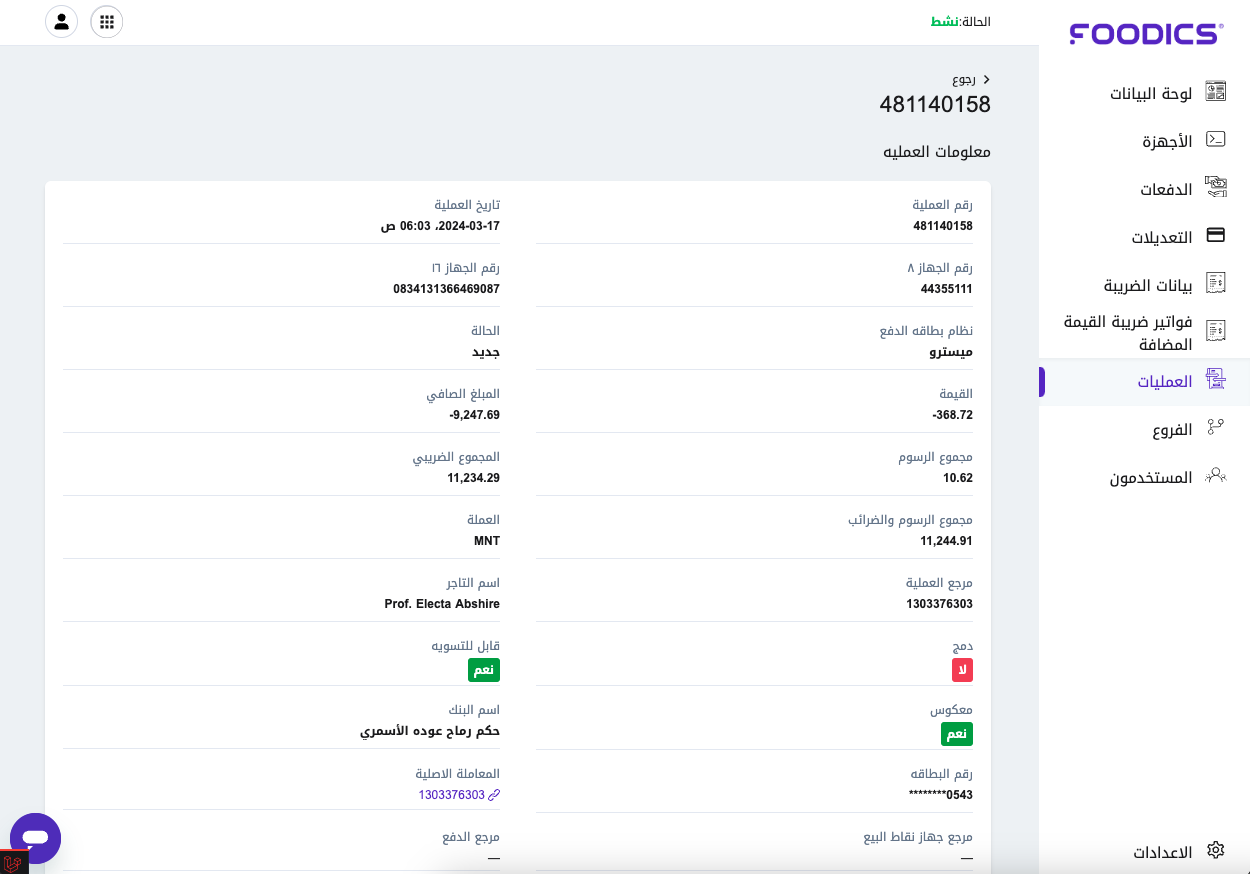Open المستخدمون in the sidebar
1250x874 pixels.
pyautogui.click(x=1150, y=477)
